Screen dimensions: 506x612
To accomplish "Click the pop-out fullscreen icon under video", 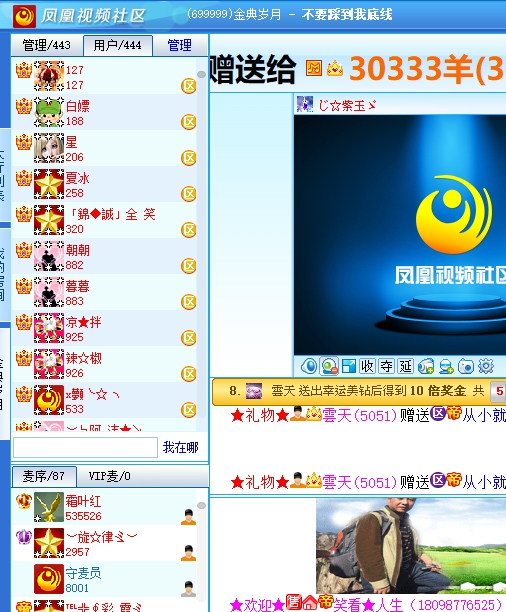I will pyautogui.click(x=348, y=366).
